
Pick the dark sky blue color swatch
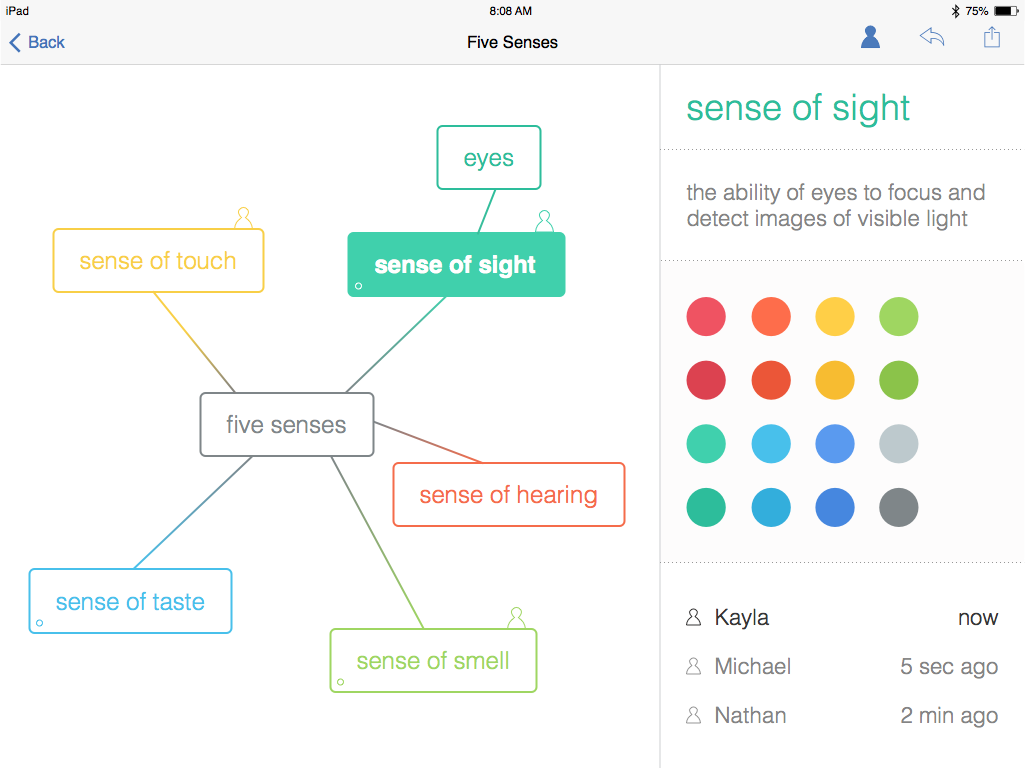771,507
